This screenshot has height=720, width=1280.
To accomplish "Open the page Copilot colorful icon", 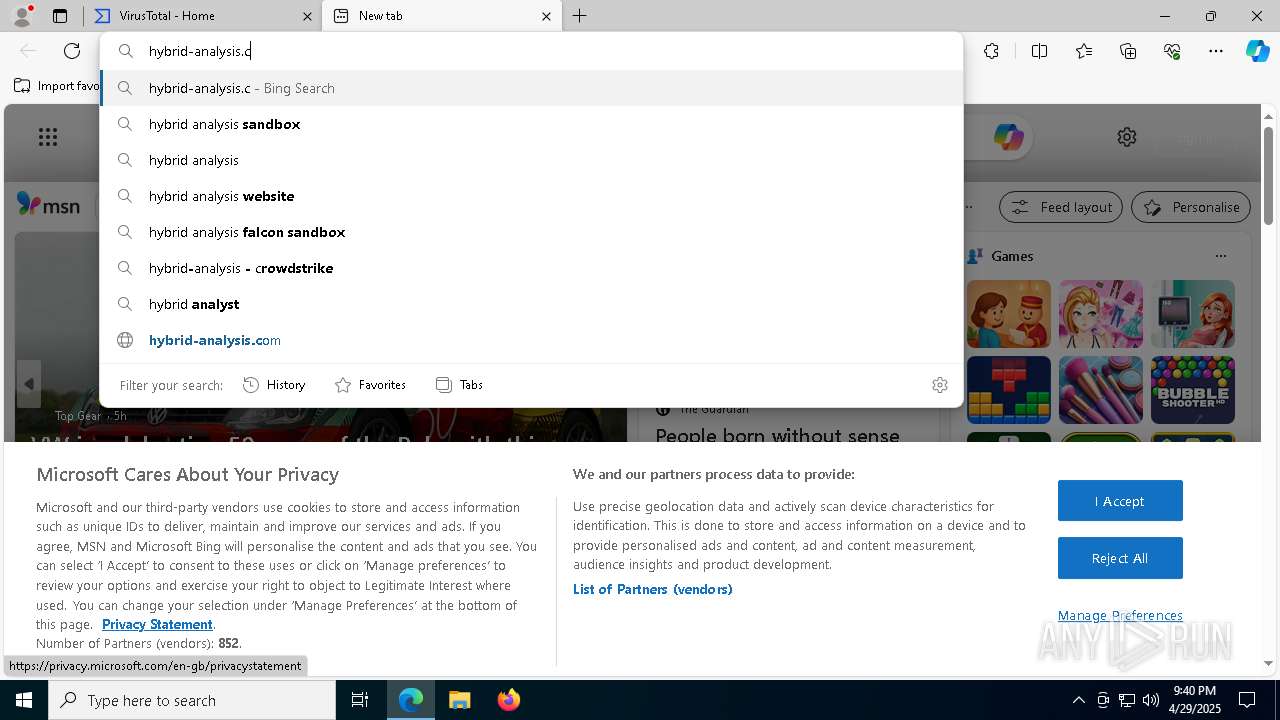I will 1008,137.
